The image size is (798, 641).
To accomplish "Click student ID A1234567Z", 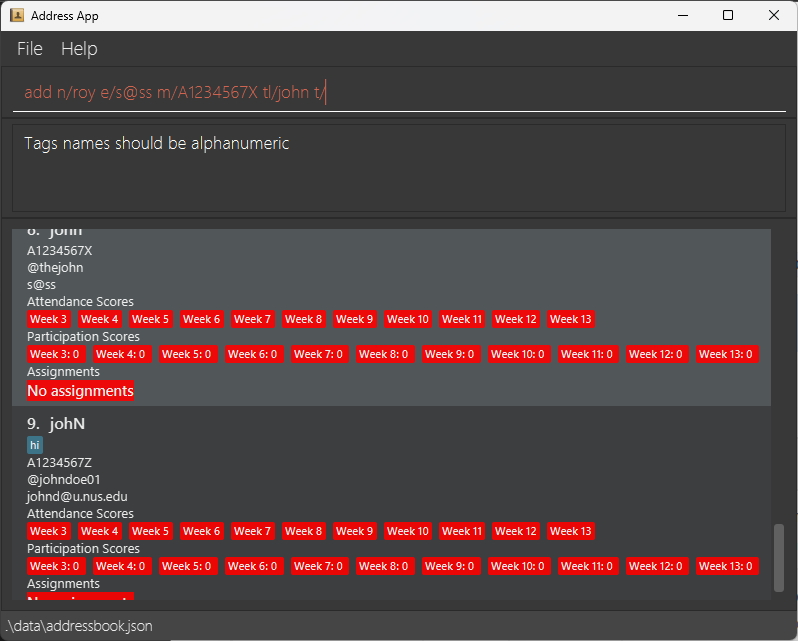I will [x=60, y=462].
